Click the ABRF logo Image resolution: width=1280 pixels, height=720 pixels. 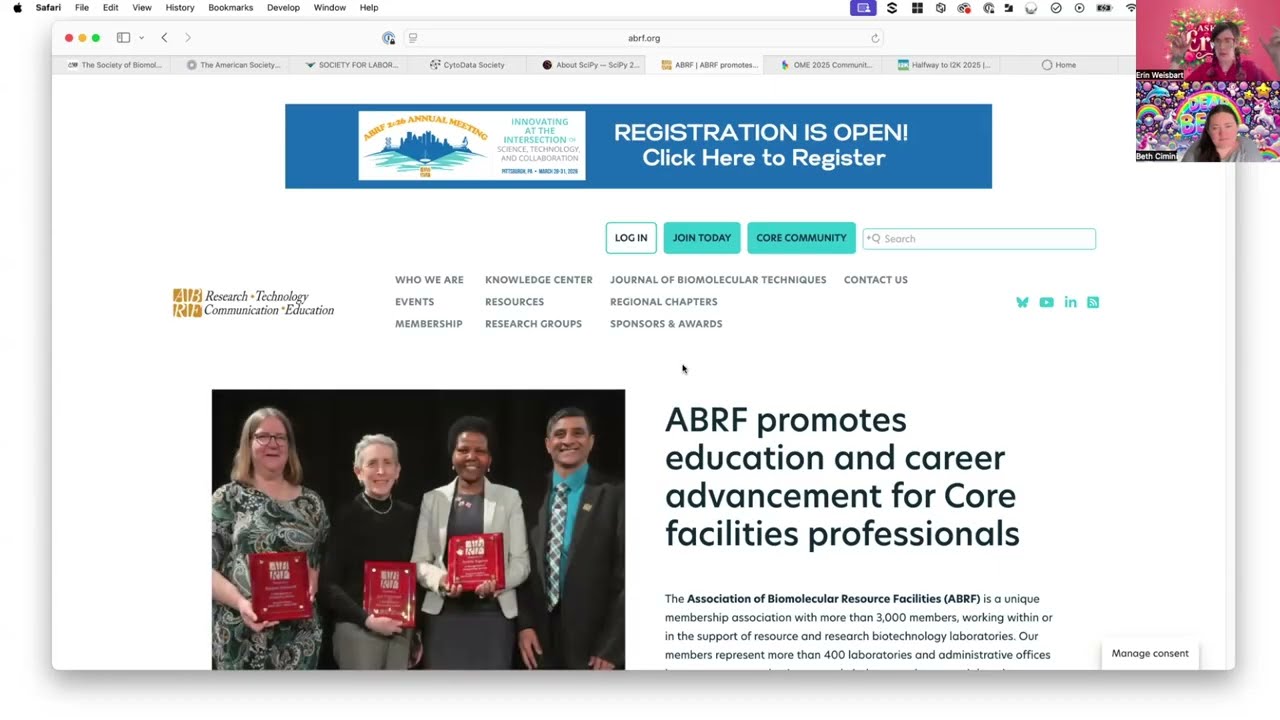click(x=253, y=303)
